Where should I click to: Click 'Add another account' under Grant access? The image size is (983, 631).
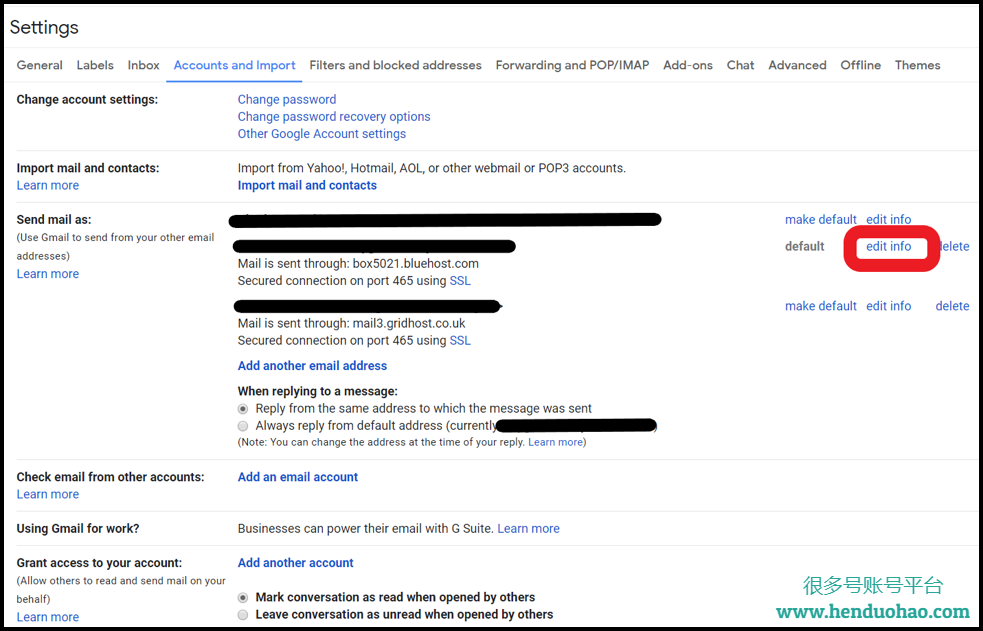296,563
